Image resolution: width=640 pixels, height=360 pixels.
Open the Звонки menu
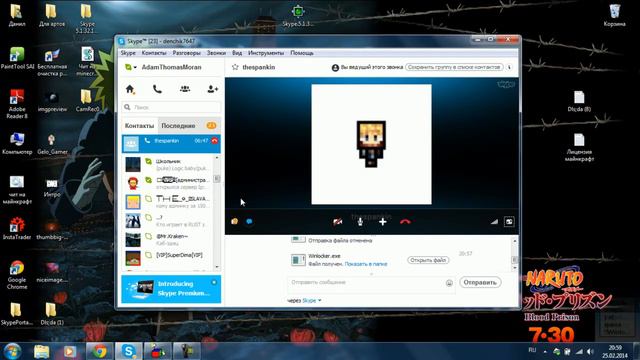coord(216,53)
